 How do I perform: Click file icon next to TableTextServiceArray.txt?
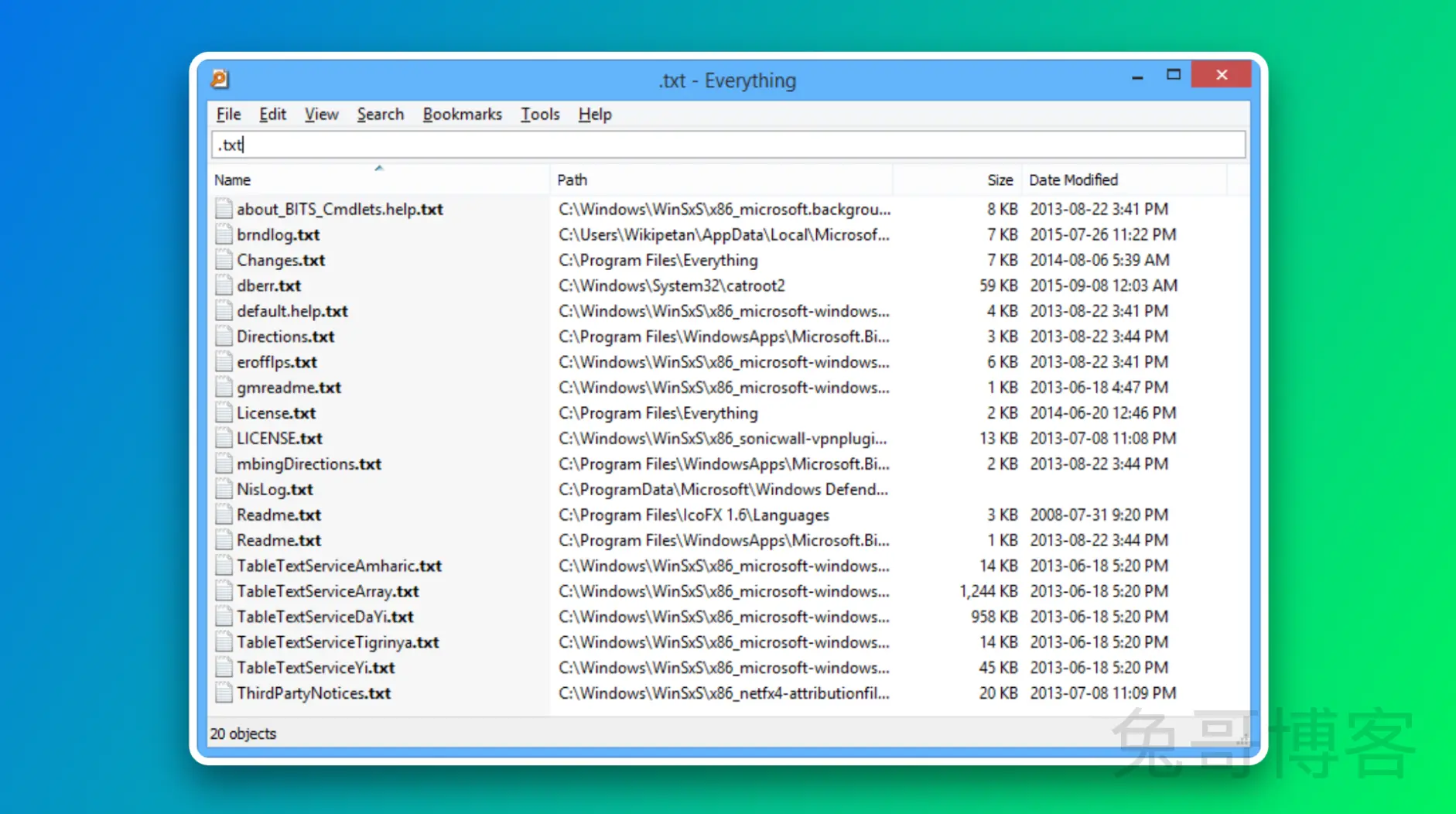point(224,591)
